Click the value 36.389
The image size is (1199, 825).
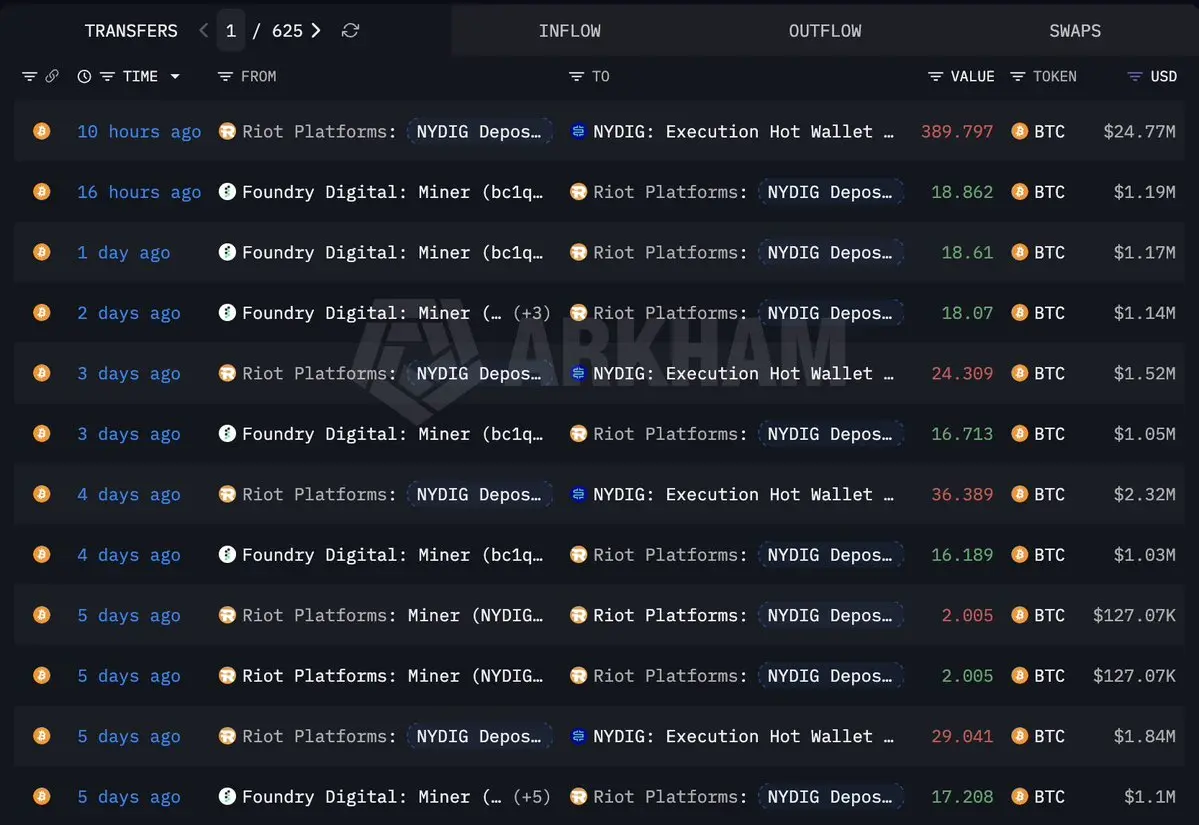click(962, 494)
